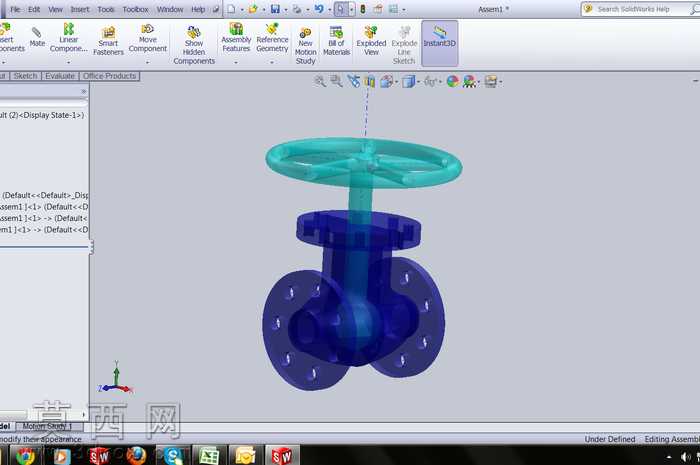Image resolution: width=700 pixels, height=465 pixels.
Task: Open the View menu
Action: [x=55, y=9]
